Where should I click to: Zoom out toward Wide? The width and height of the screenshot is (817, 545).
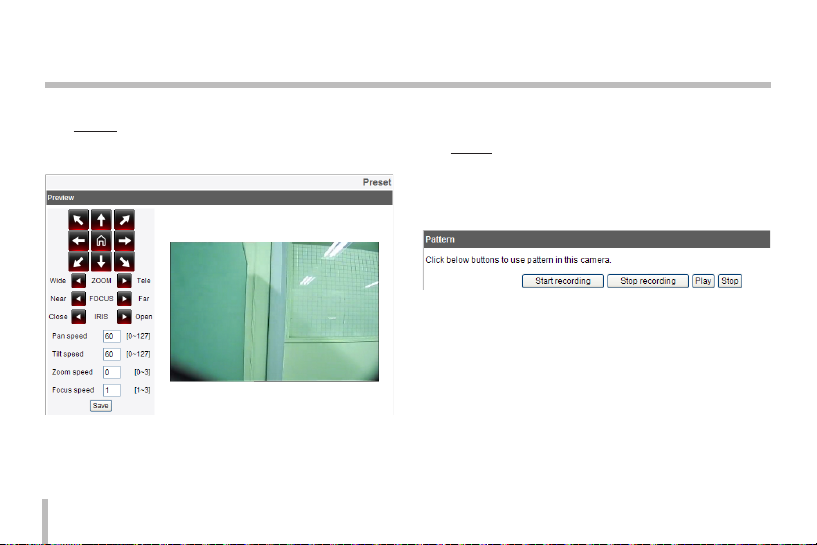[78, 281]
